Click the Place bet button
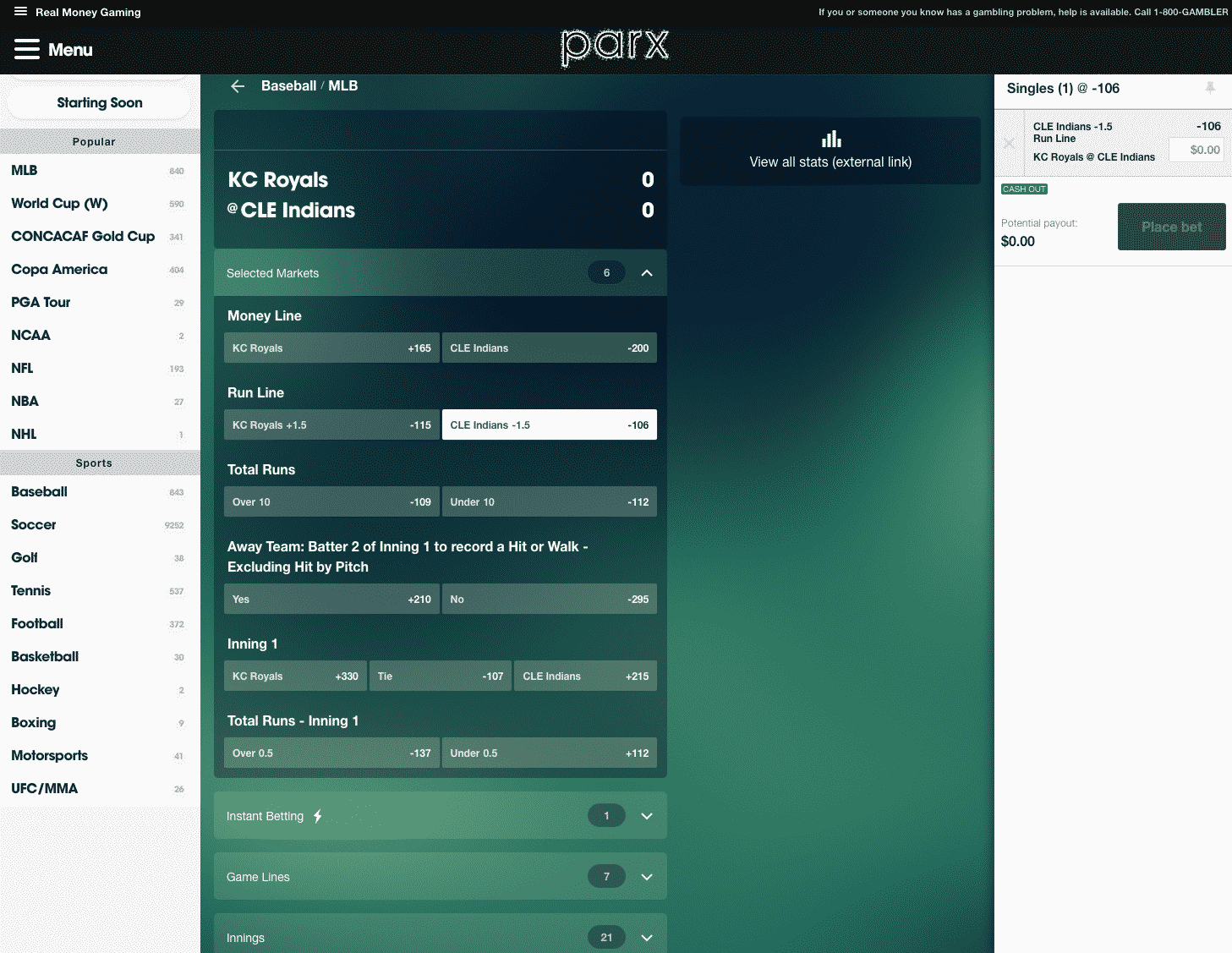The width and height of the screenshot is (1232, 953). [x=1171, y=227]
